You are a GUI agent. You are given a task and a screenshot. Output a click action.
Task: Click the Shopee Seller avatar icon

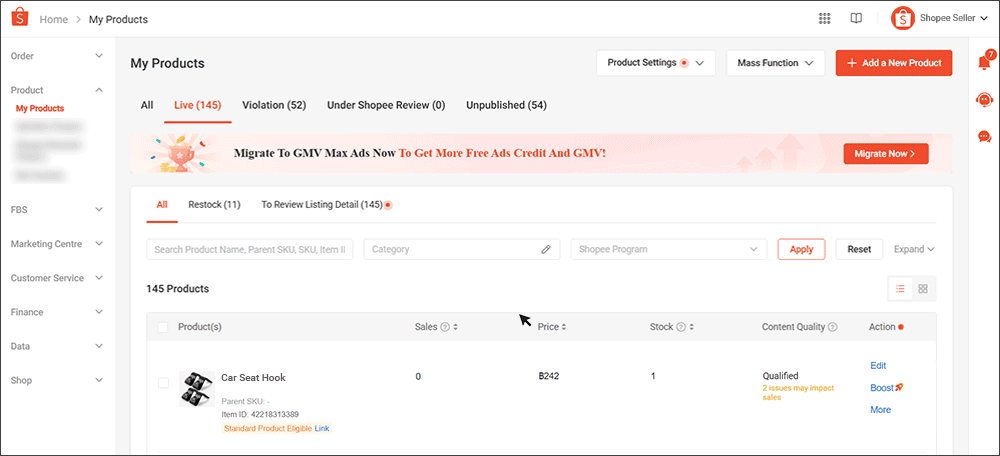902,18
